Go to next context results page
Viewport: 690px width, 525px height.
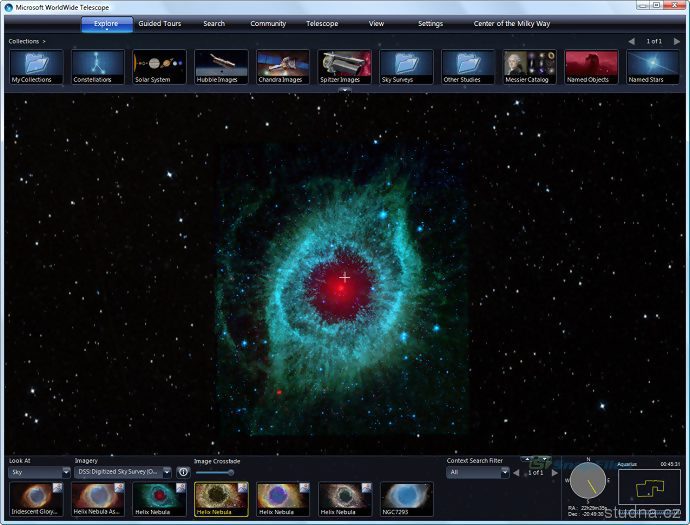[554, 473]
